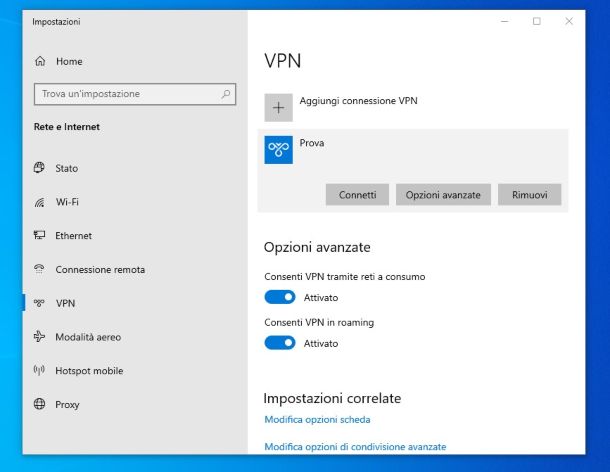Connect to the Prova VPN
This screenshot has width=610, height=472.
(357, 195)
